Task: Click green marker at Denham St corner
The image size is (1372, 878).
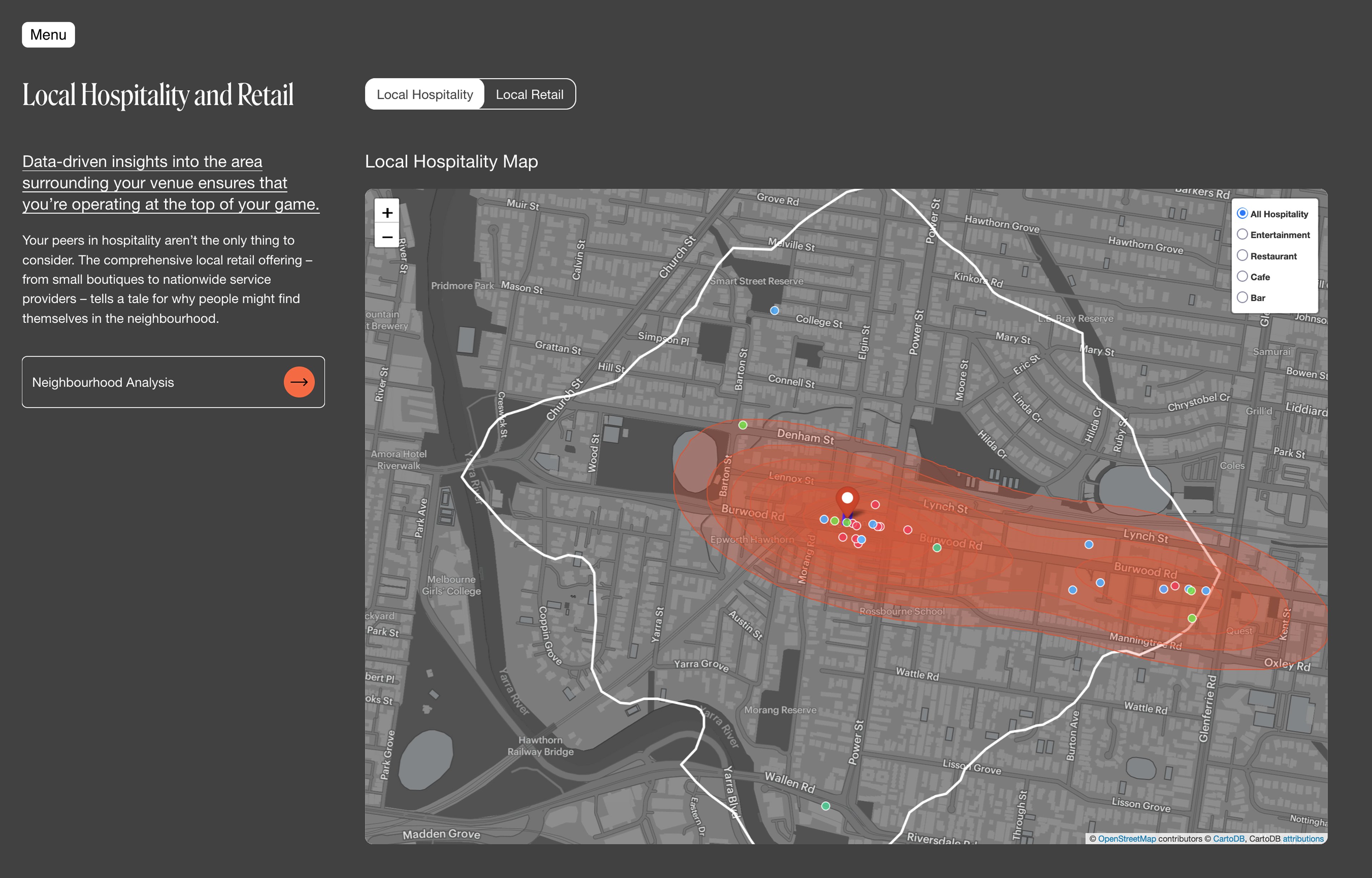Action: [x=742, y=425]
